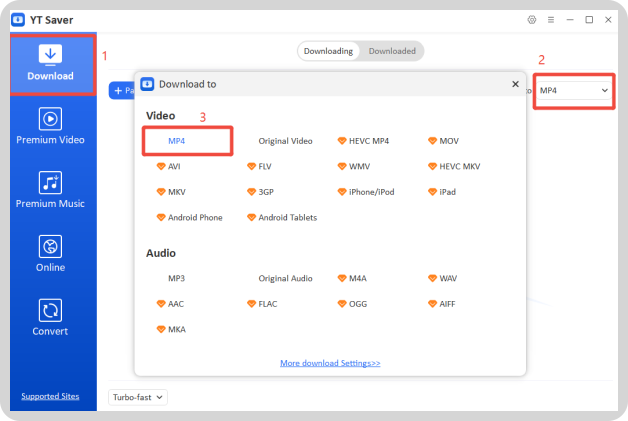628x421 pixels.
Task: Open settings gear in title bar
Action: pos(531,20)
